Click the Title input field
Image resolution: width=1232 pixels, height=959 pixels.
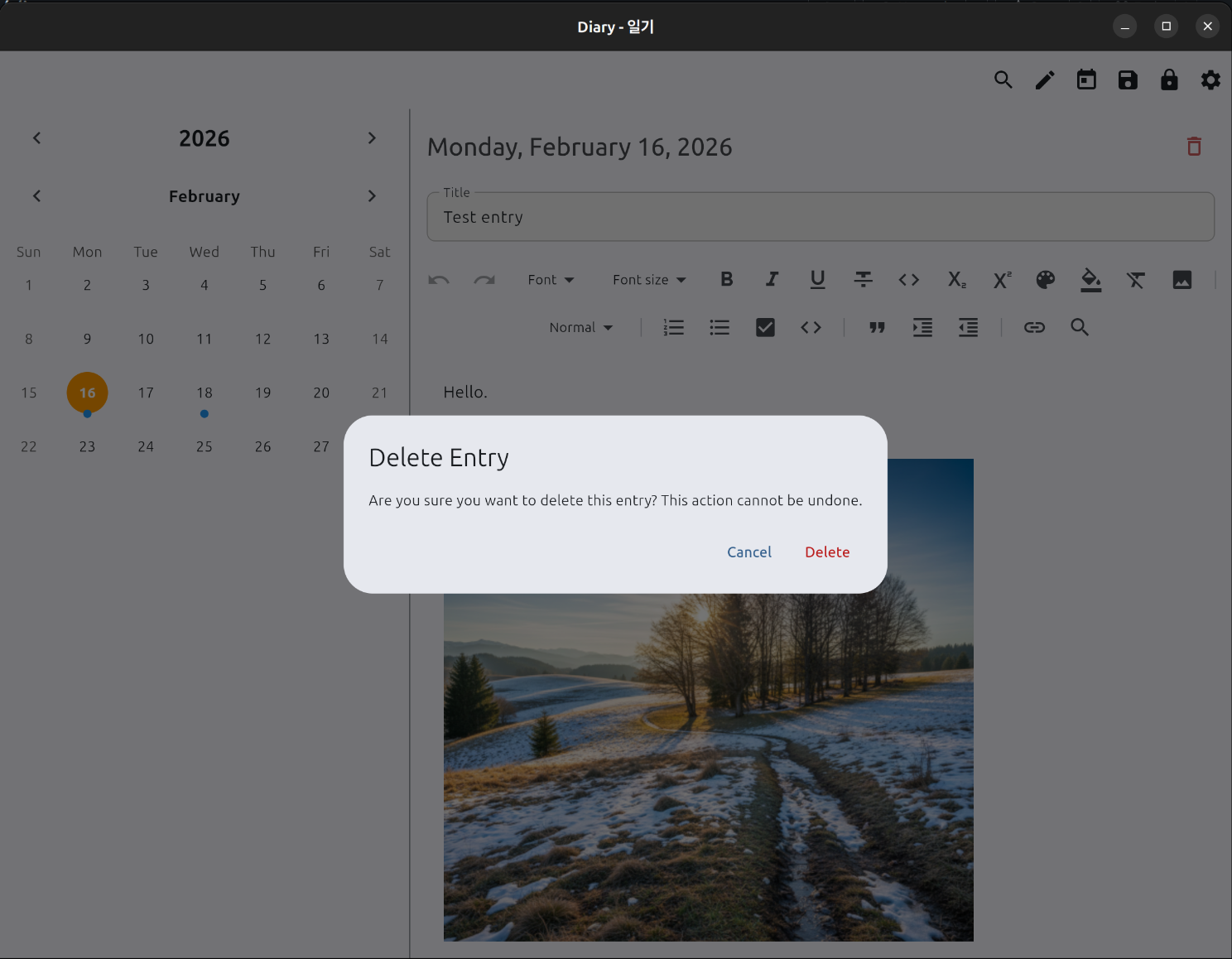point(821,217)
